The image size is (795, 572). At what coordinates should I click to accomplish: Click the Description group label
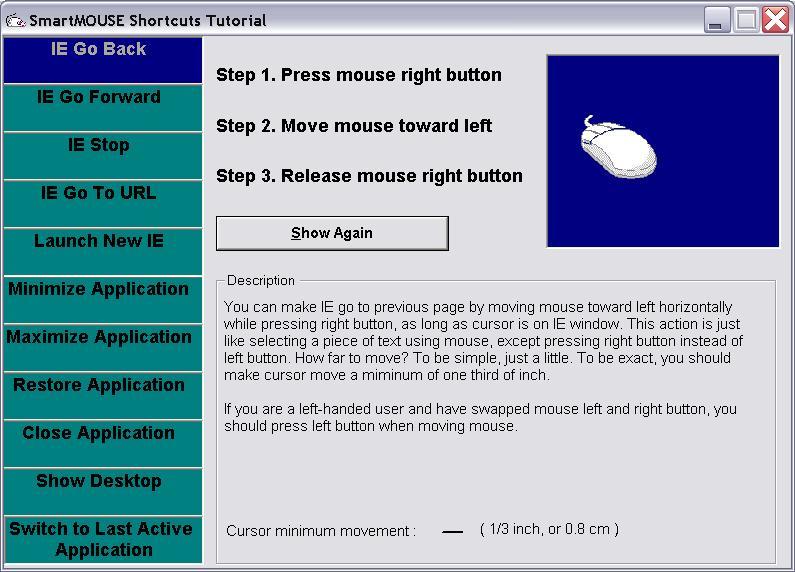(x=261, y=280)
